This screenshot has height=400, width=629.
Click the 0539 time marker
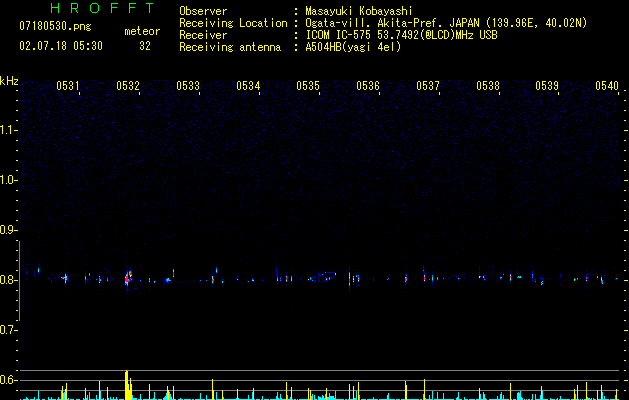pos(547,86)
